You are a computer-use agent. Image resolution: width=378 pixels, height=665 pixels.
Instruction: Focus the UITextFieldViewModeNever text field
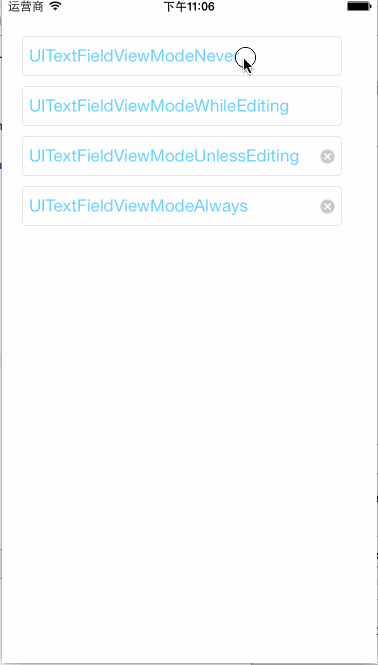pos(182,56)
